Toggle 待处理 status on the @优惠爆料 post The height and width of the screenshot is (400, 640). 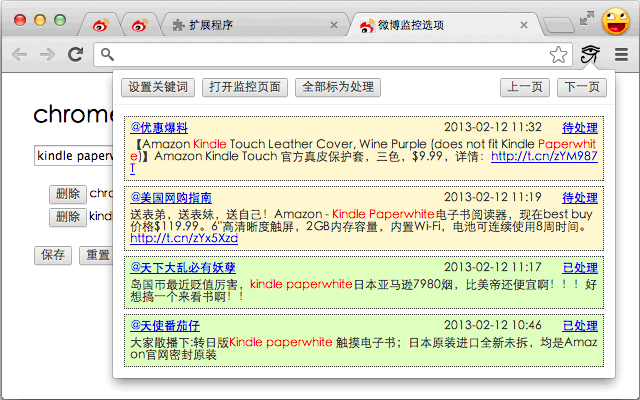point(580,128)
